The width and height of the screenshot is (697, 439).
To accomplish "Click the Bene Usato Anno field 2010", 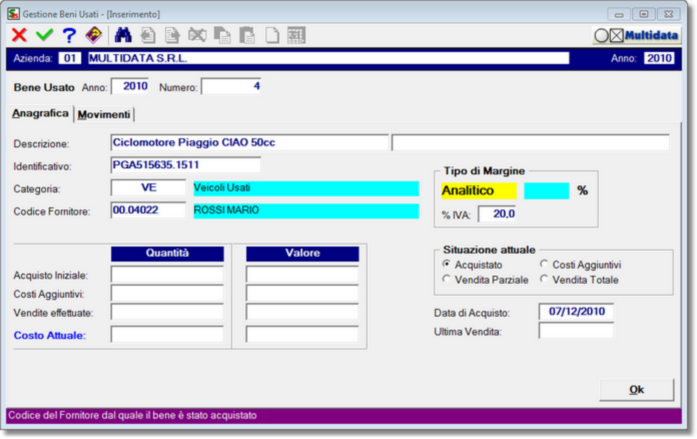I will pyautogui.click(x=130, y=86).
